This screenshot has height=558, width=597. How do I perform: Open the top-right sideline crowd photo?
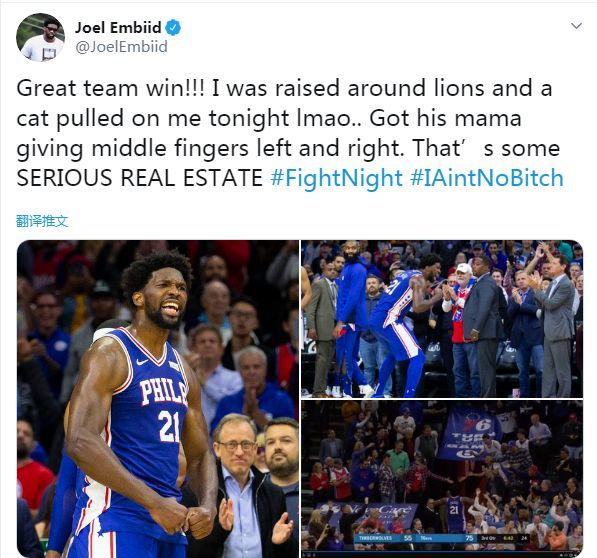(442, 319)
